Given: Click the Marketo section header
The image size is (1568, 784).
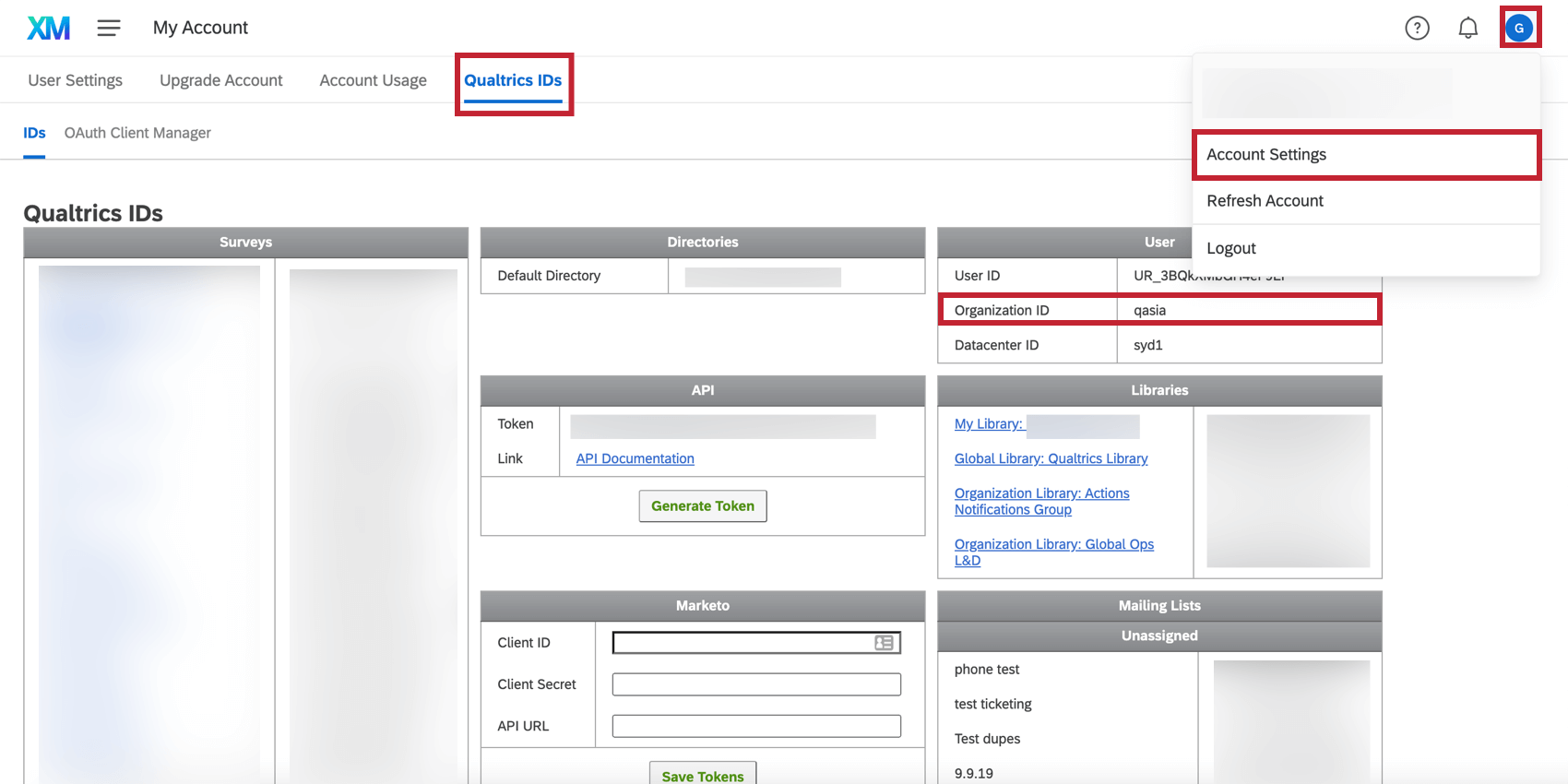Looking at the screenshot, I should tap(703, 605).
